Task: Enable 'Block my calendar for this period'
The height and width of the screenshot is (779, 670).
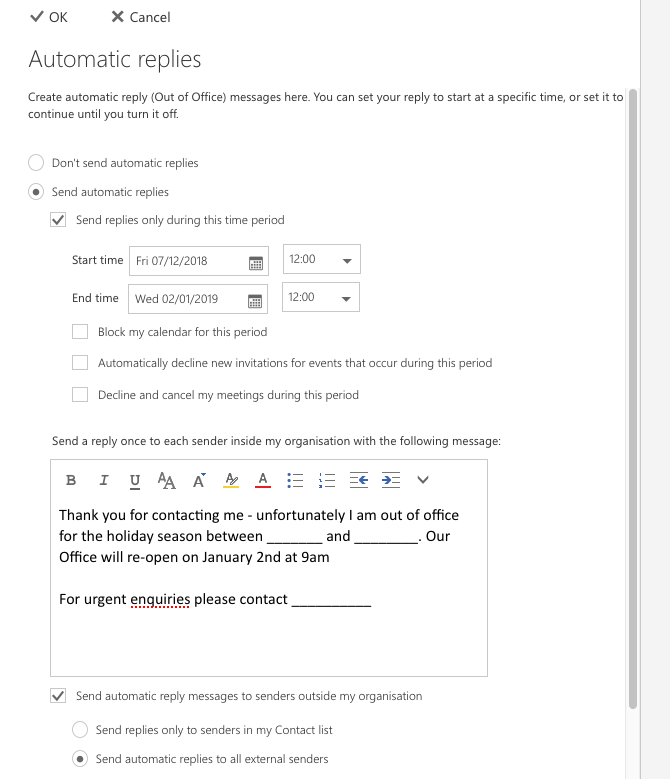Action: pos(80,332)
